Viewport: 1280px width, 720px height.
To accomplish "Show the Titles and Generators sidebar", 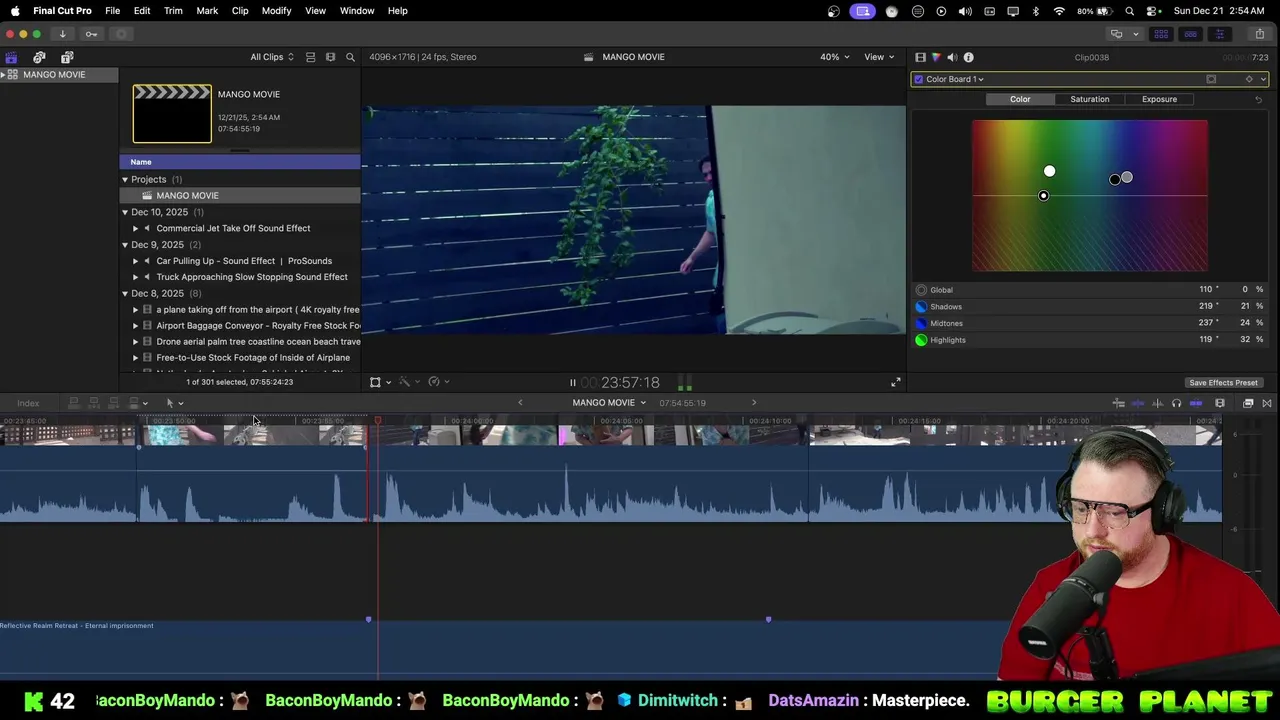I will (67, 57).
